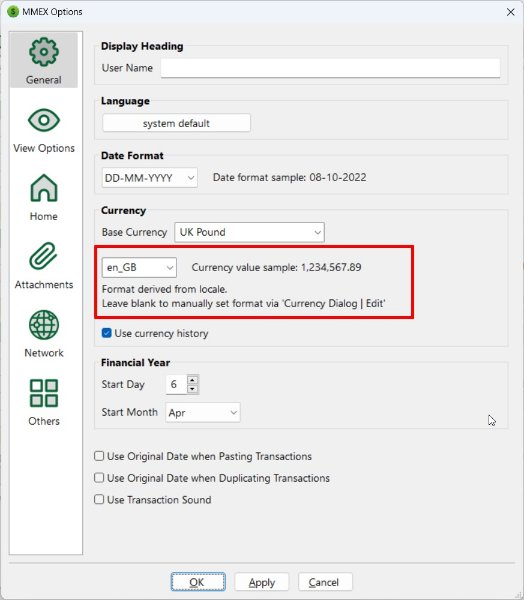
Task: Expand the Base Currency UK Pound dropdown
Action: click(250, 232)
